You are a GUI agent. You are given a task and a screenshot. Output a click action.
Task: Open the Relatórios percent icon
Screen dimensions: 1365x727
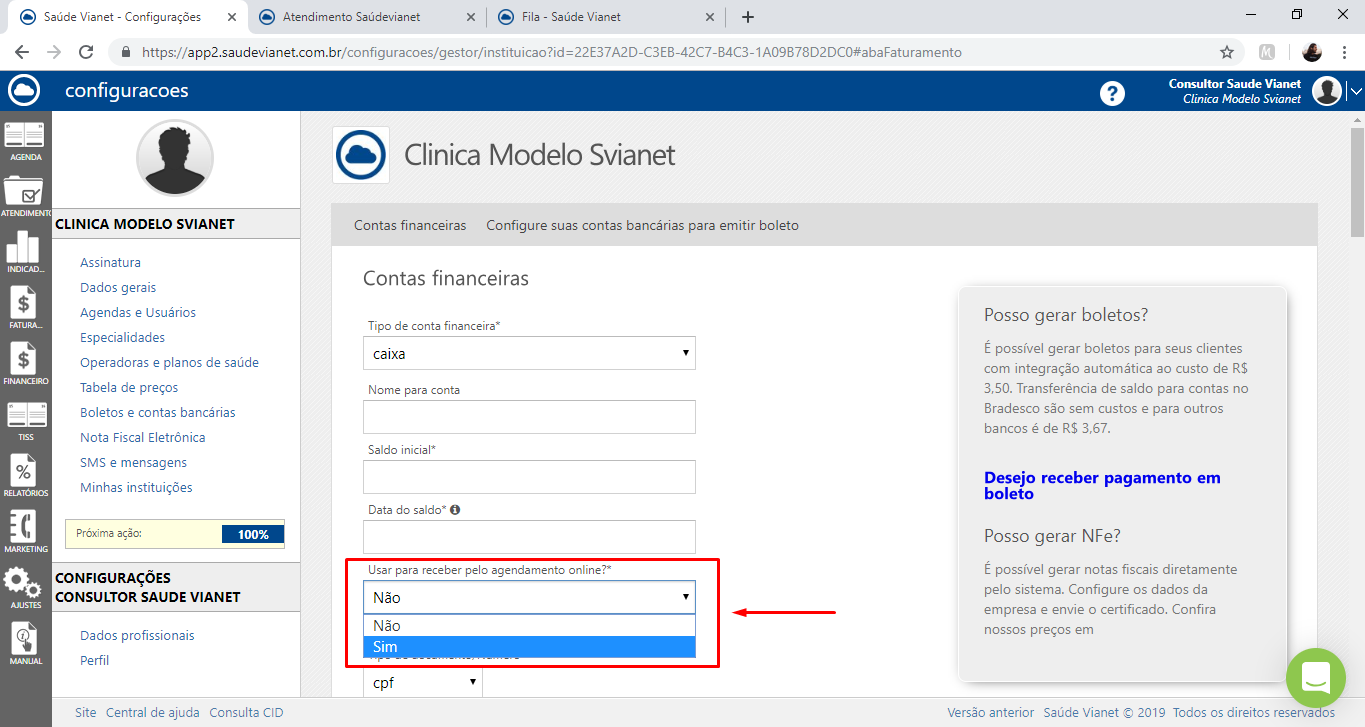tap(26, 477)
